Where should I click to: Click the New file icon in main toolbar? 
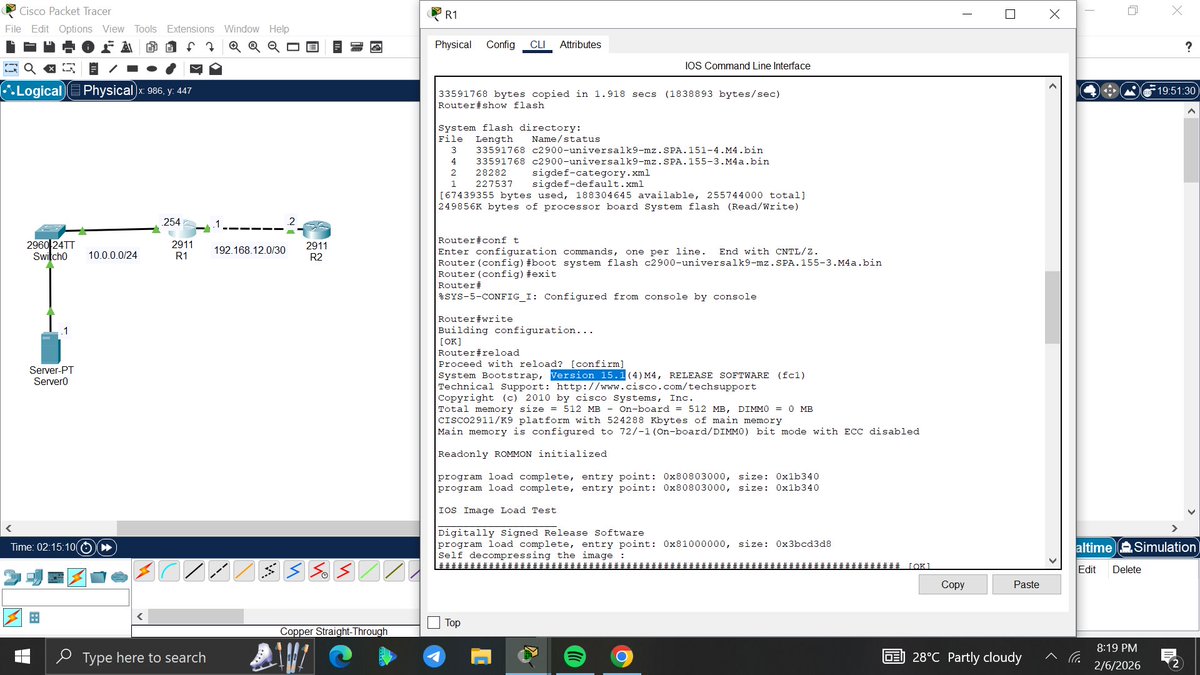point(12,47)
